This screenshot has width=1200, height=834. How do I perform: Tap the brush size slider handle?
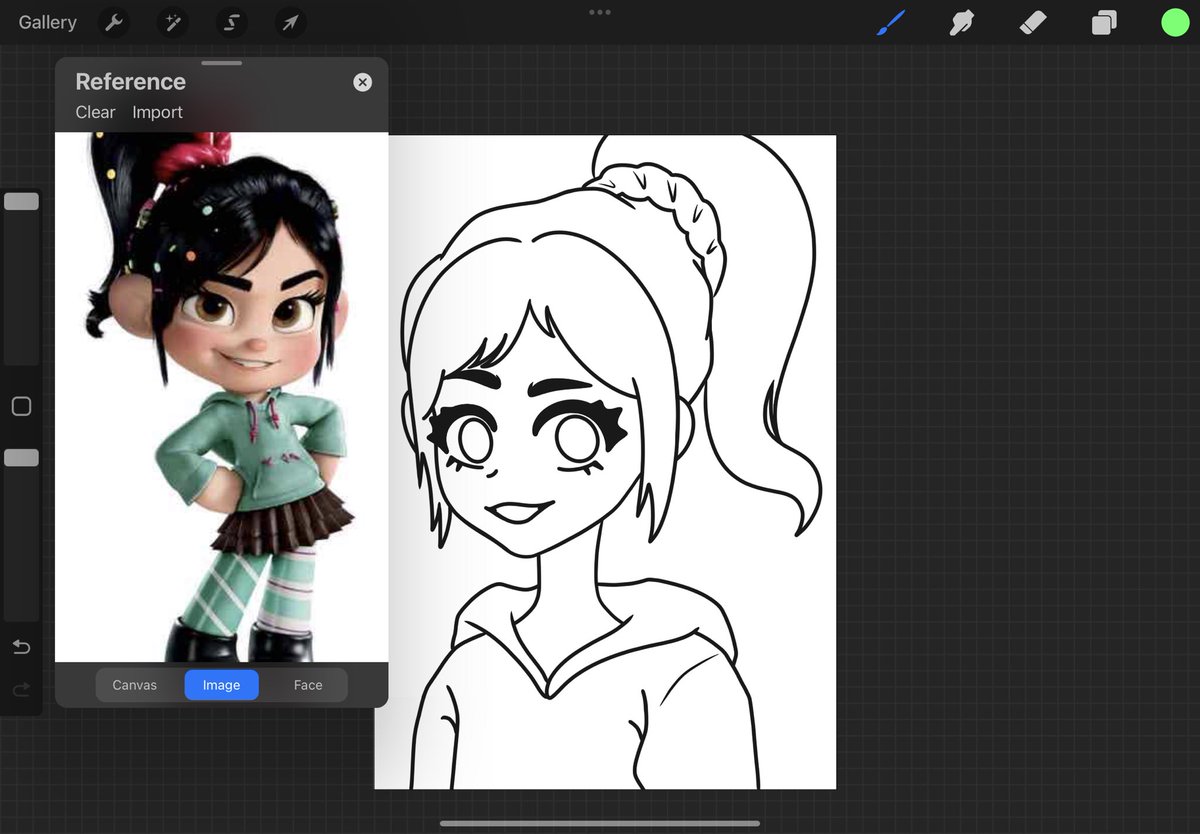pos(21,201)
